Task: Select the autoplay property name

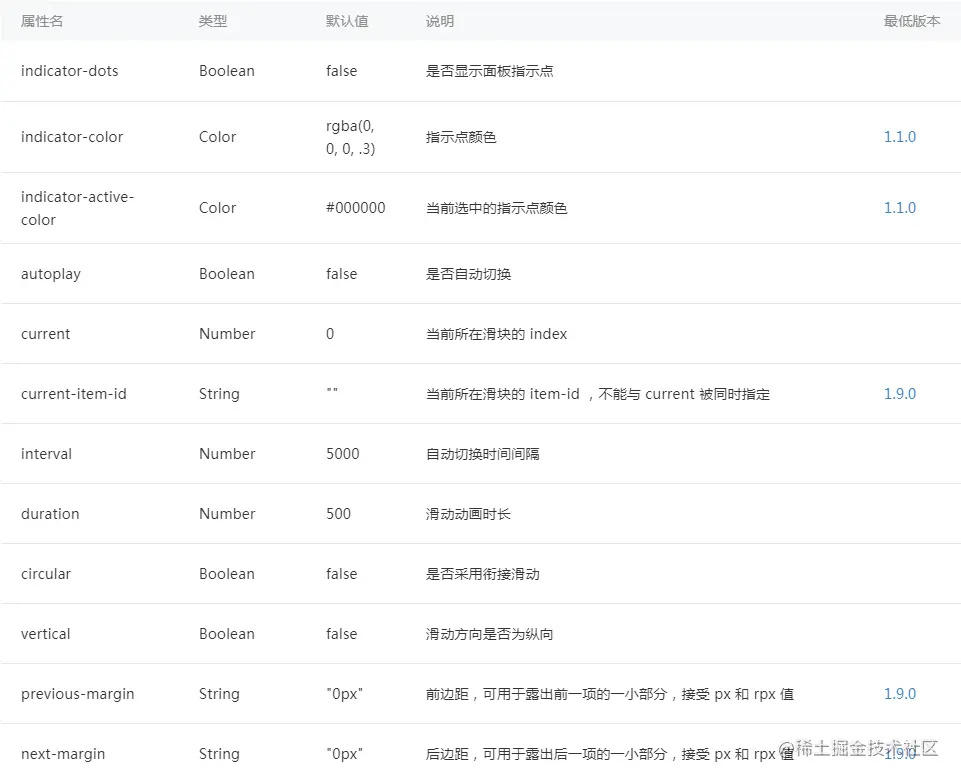Action: pos(51,274)
